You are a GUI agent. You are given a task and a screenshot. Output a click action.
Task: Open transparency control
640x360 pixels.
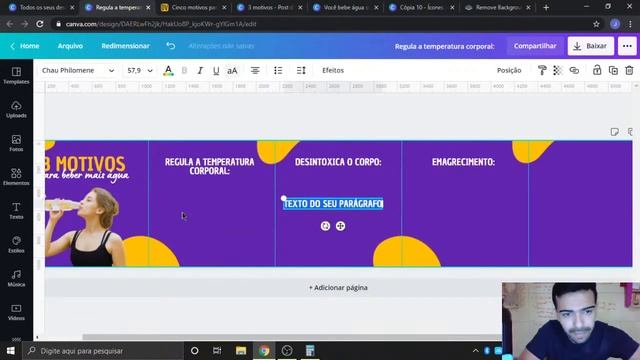[x=558, y=71]
